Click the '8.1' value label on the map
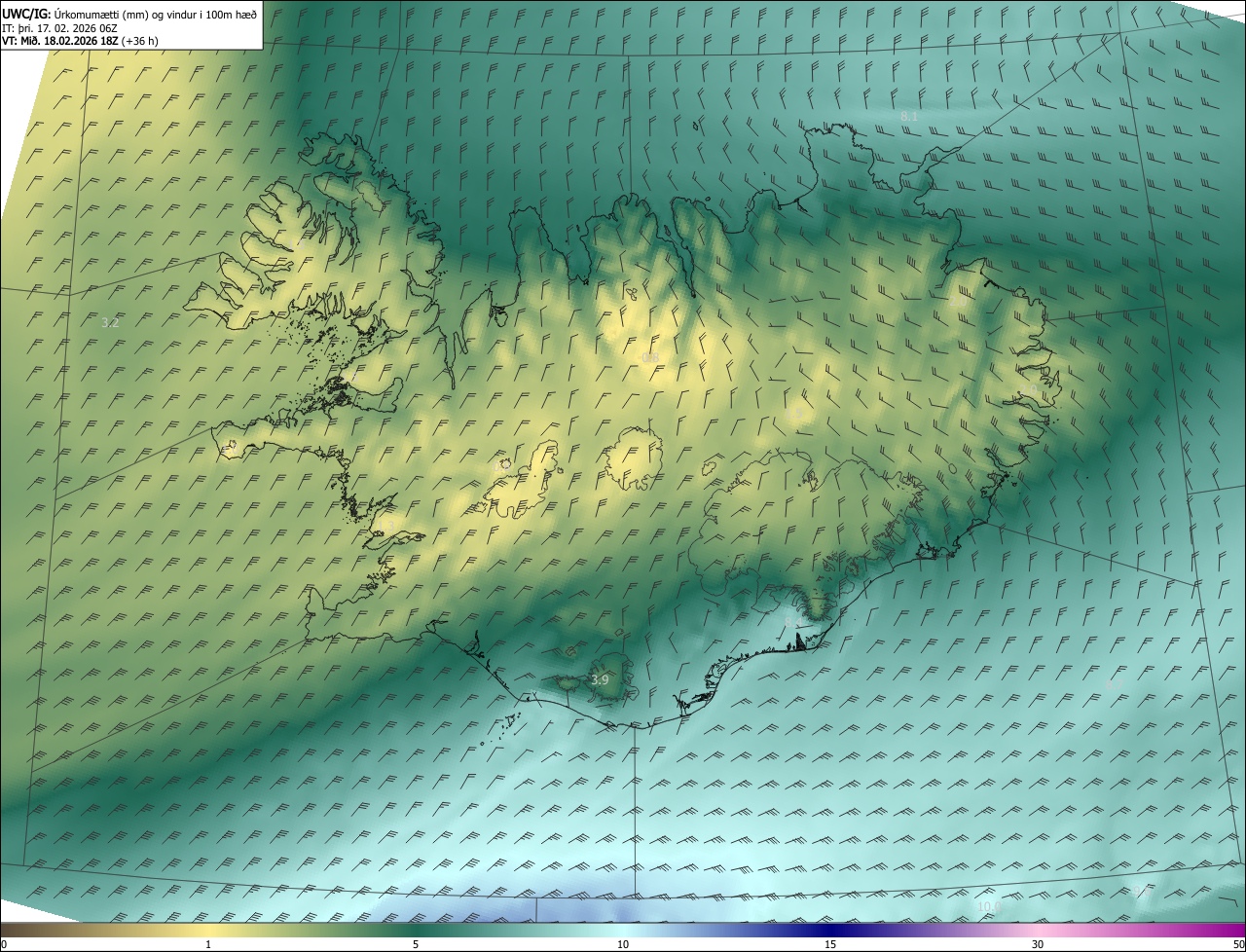Image resolution: width=1246 pixels, height=952 pixels. click(909, 116)
